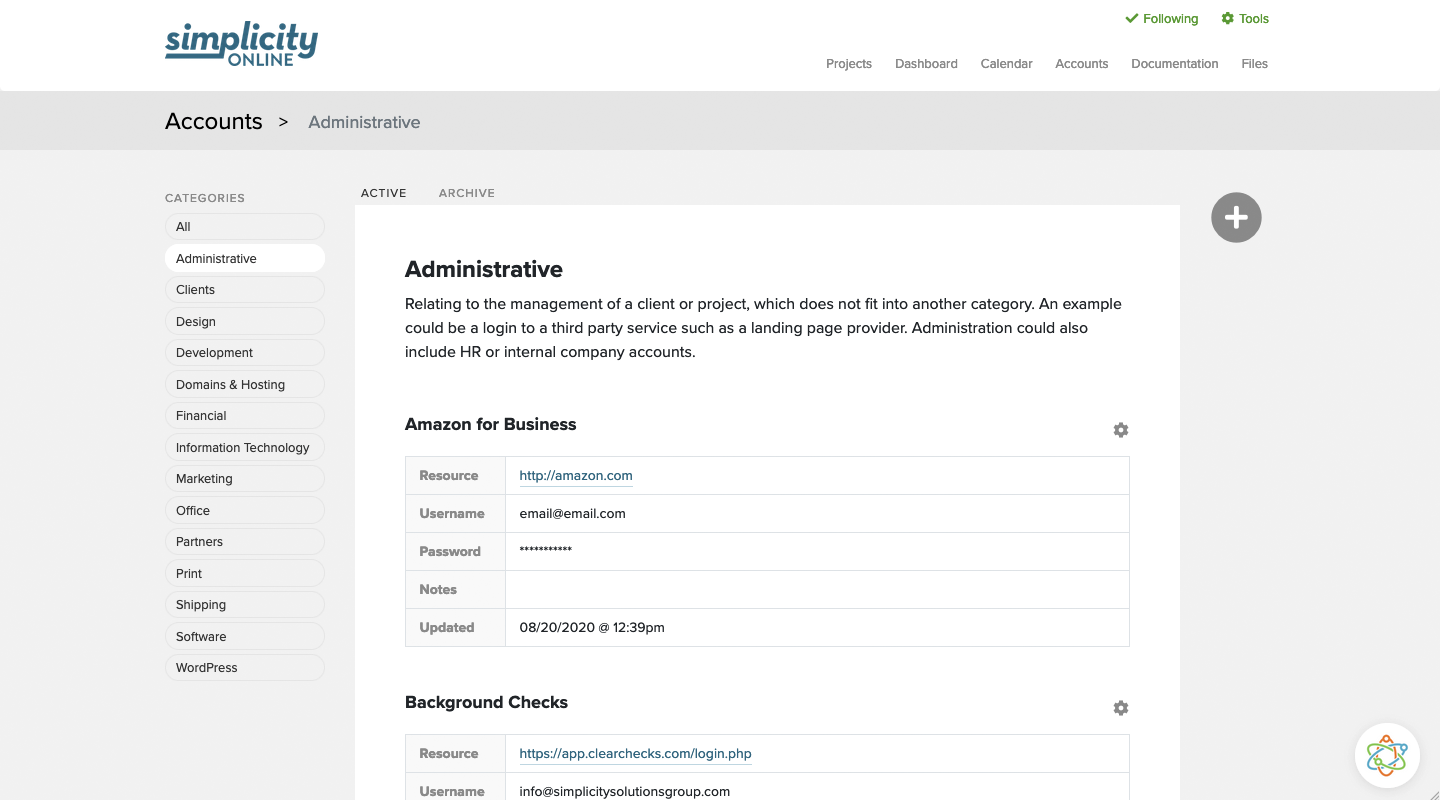Open the gear settings for Amazon for Business
This screenshot has width=1440, height=800.
1121,430
